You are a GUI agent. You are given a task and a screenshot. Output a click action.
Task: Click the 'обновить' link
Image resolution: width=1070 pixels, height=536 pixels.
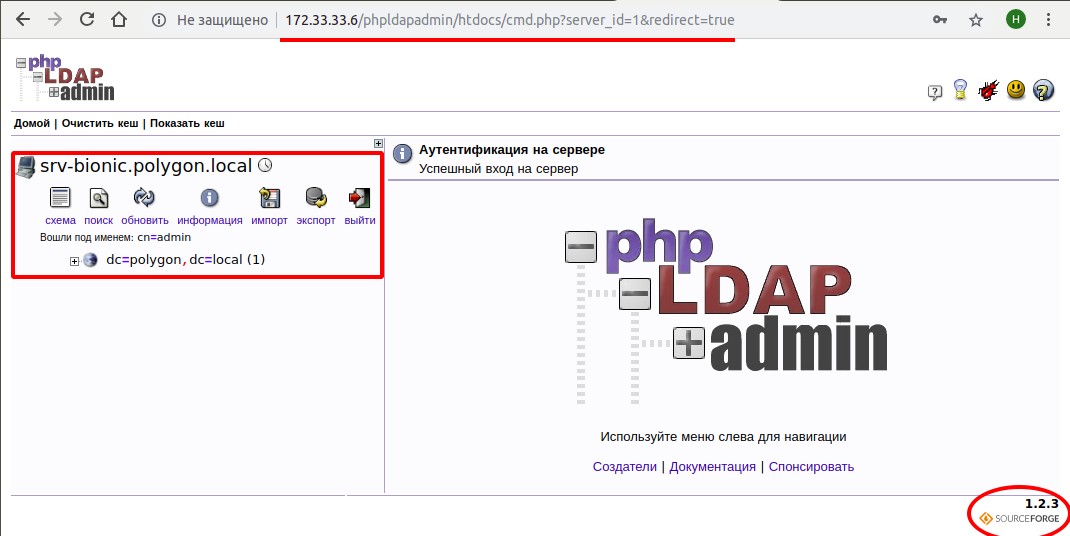(145, 221)
